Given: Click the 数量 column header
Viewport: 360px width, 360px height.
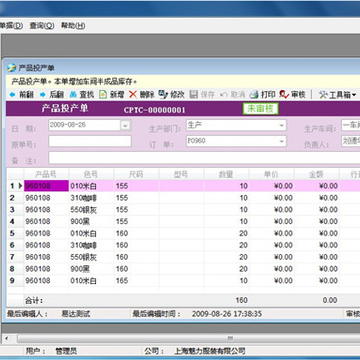Looking at the screenshot, I should click(226, 174).
